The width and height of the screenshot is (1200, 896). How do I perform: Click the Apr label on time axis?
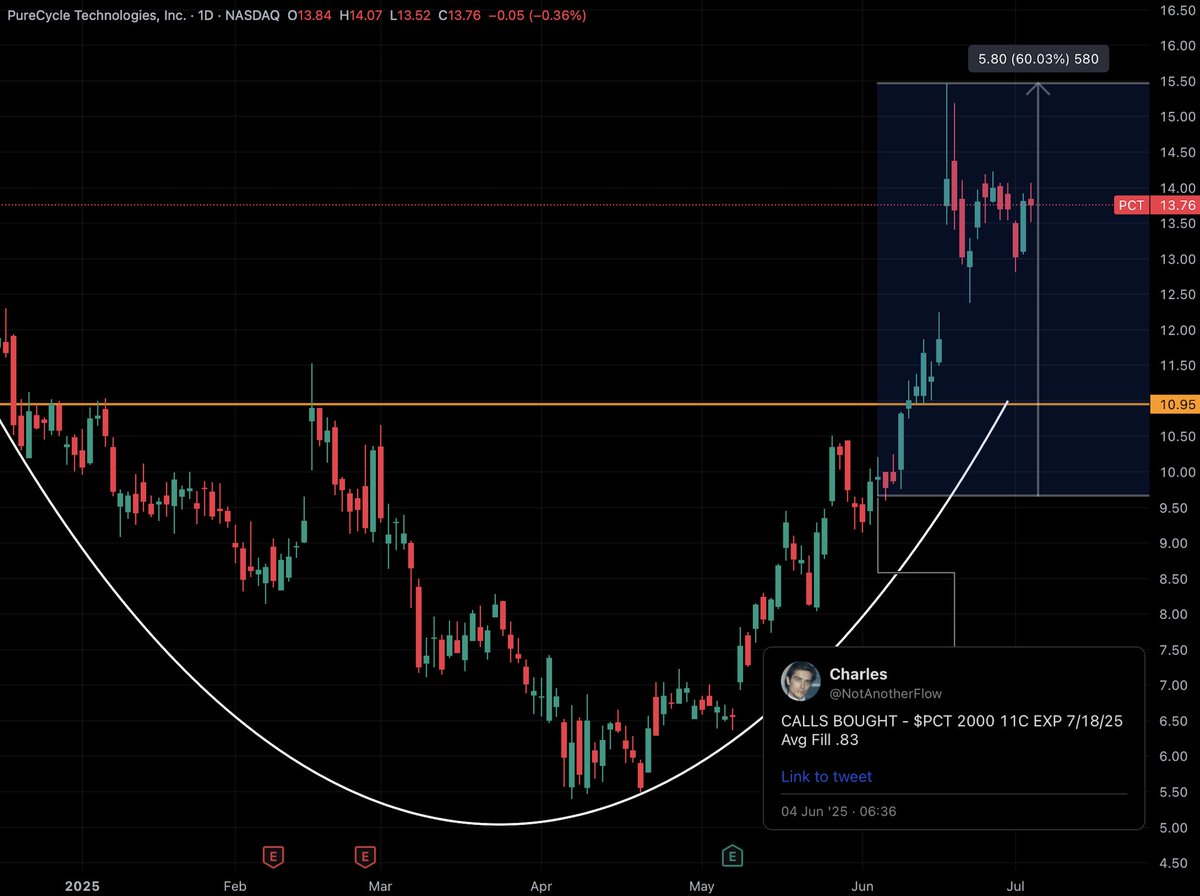click(541, 885)
